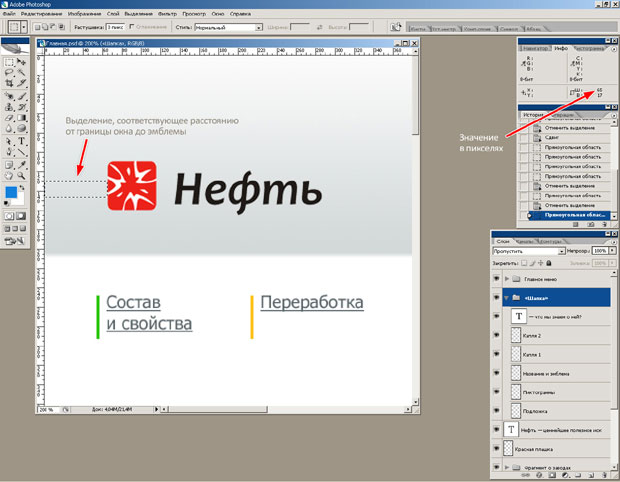Enable the Сглаживание checkbox in options bar

point(133,27)
